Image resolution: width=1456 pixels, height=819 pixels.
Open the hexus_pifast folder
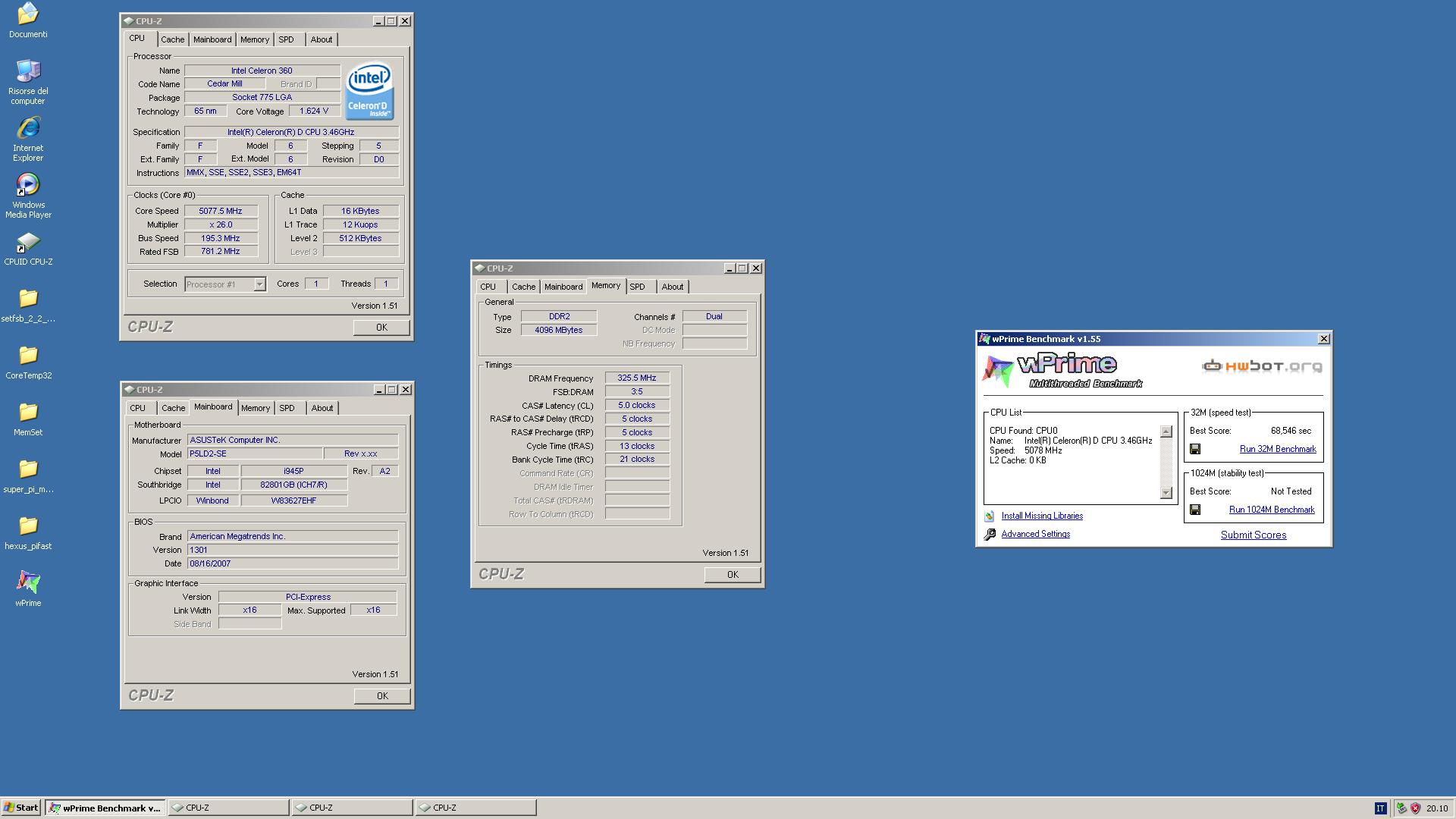pos(28,533)
